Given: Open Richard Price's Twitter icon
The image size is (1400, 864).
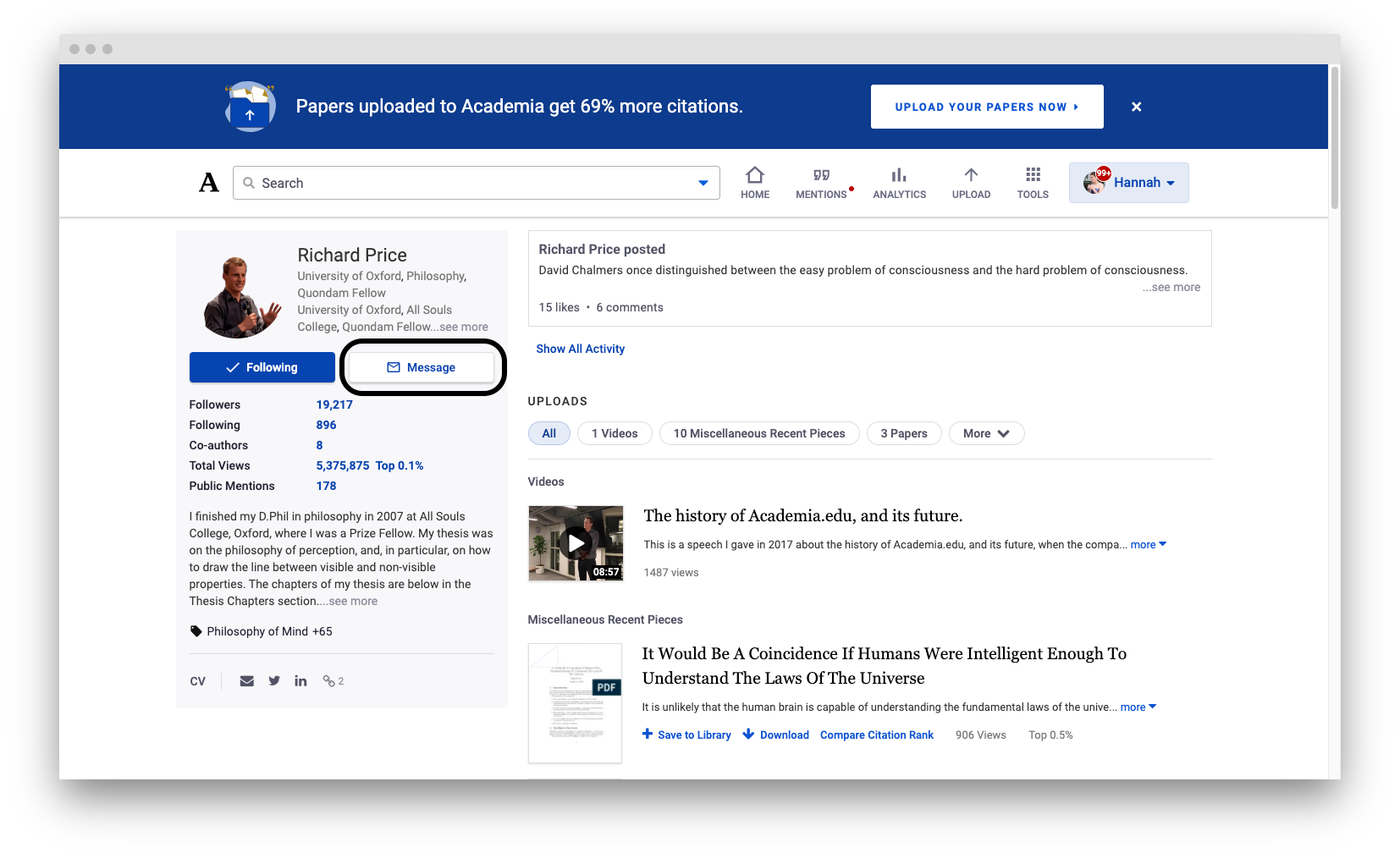Looking at the screenshot, I should [274, 681].
